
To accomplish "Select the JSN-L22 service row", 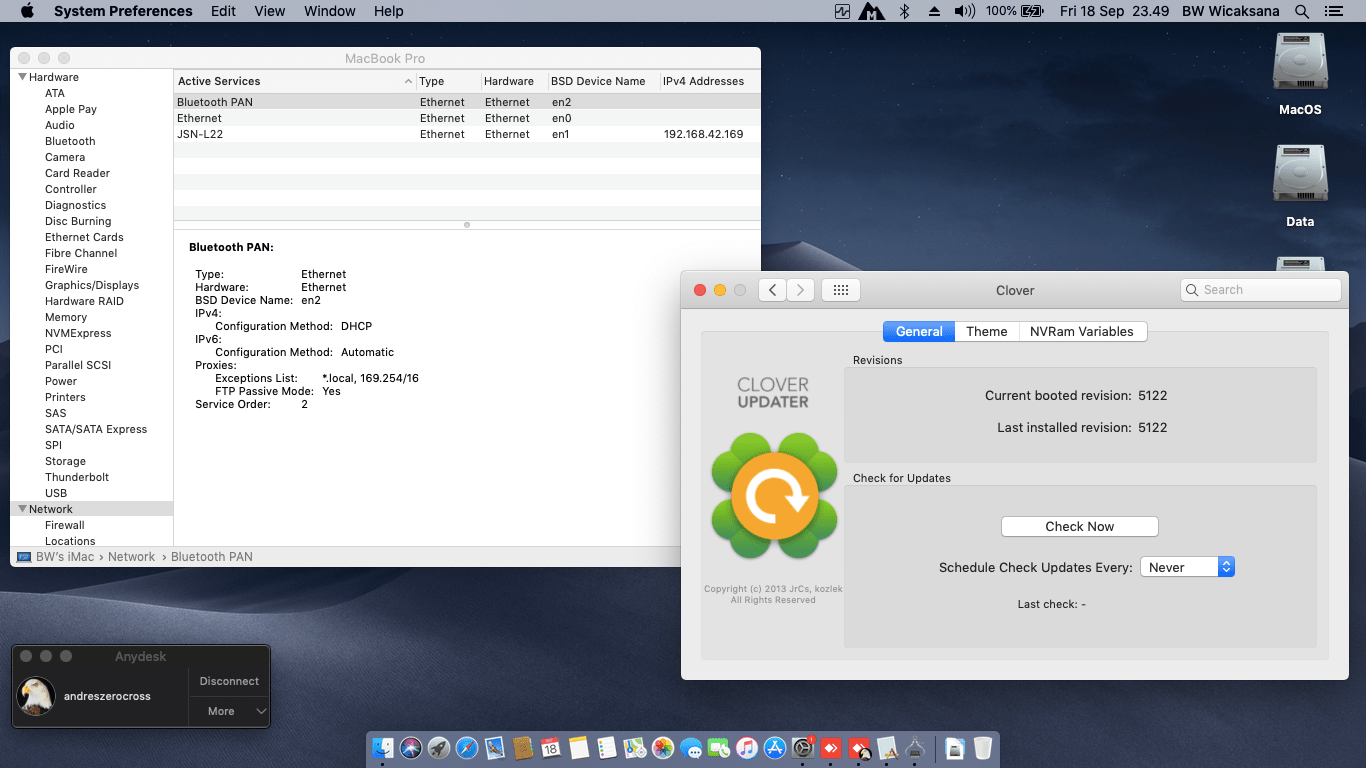I will (467, 134).
